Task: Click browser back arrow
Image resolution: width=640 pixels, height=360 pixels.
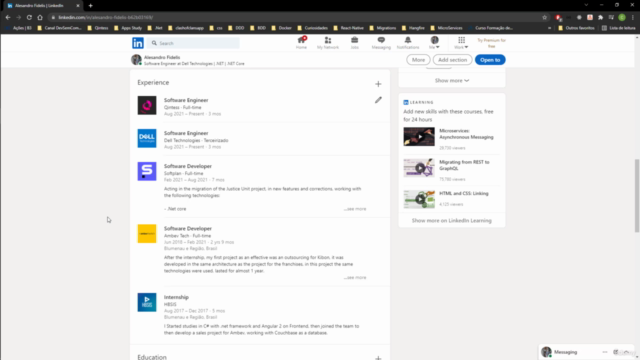Action: (x=8, y=18)
